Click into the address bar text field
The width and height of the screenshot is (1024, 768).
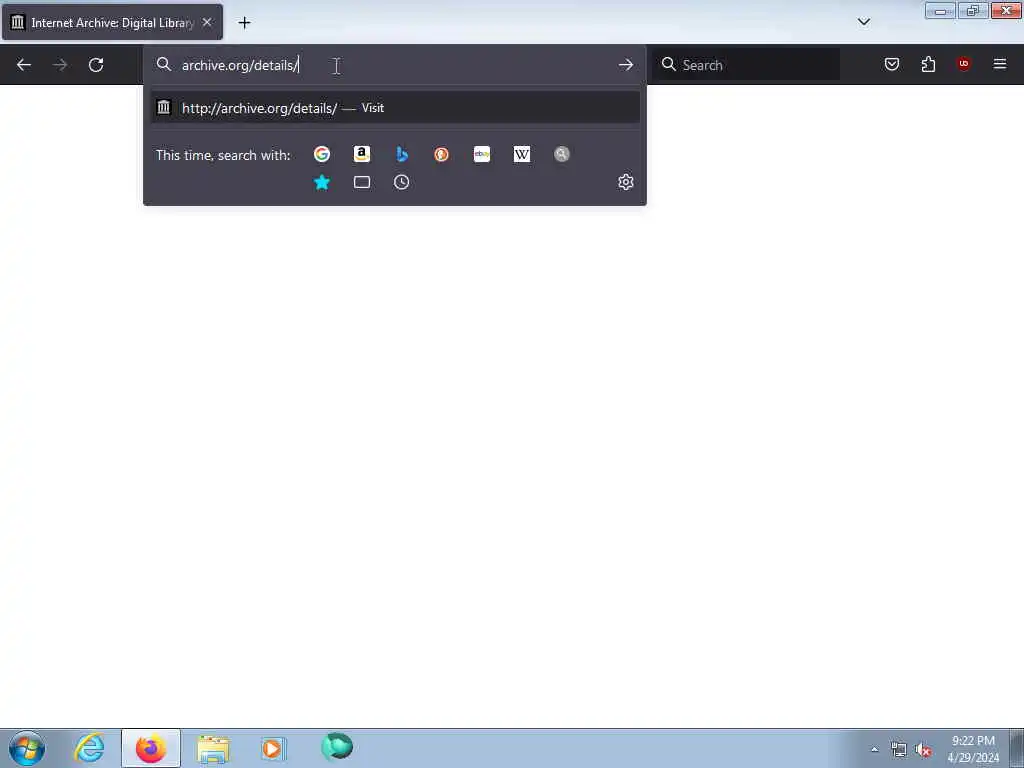394,65
